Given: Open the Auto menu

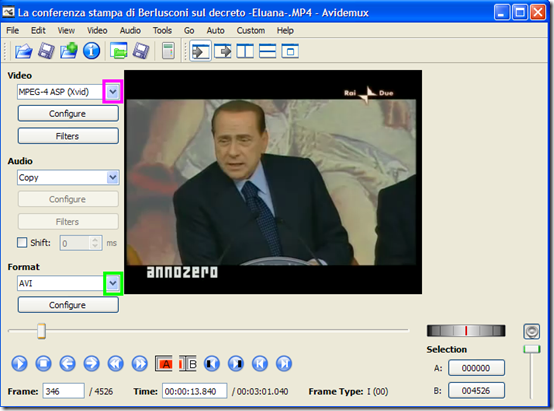Looking at the screenshot, I should click(216, 31).
